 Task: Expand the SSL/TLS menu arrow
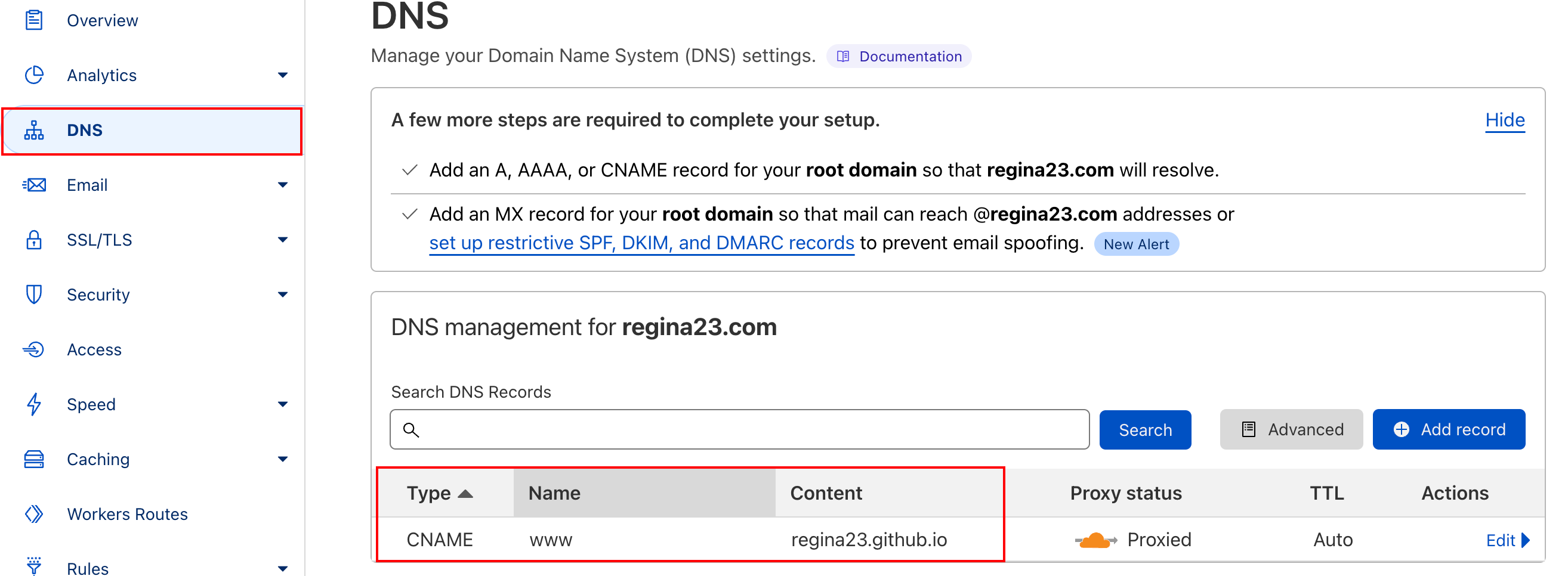(282, 240)
